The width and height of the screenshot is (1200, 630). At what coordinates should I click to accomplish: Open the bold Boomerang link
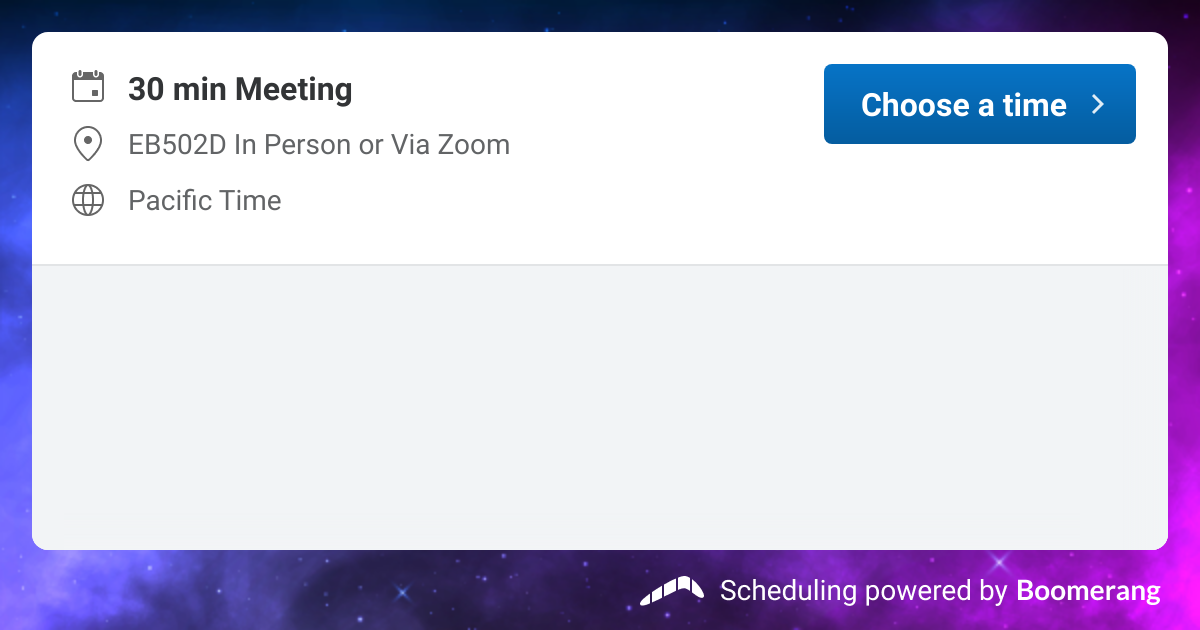[1088, 591]
